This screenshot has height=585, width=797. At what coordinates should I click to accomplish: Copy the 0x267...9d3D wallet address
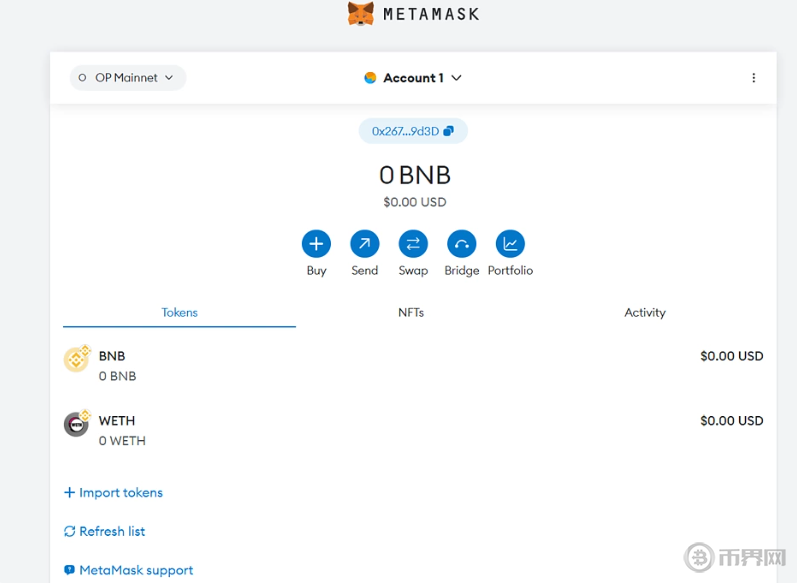413,131
